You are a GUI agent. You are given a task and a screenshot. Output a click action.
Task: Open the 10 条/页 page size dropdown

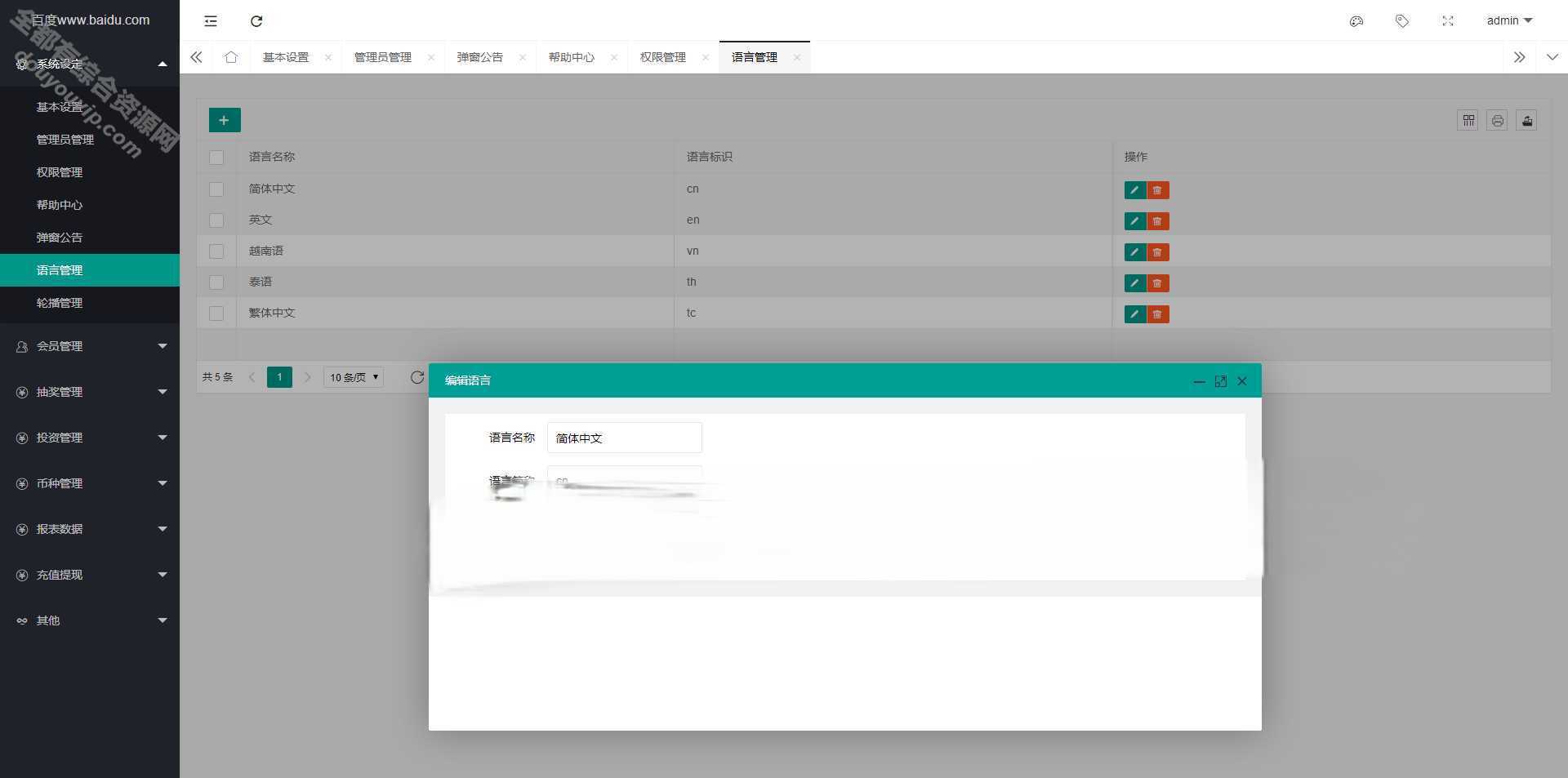click(354, 377)
